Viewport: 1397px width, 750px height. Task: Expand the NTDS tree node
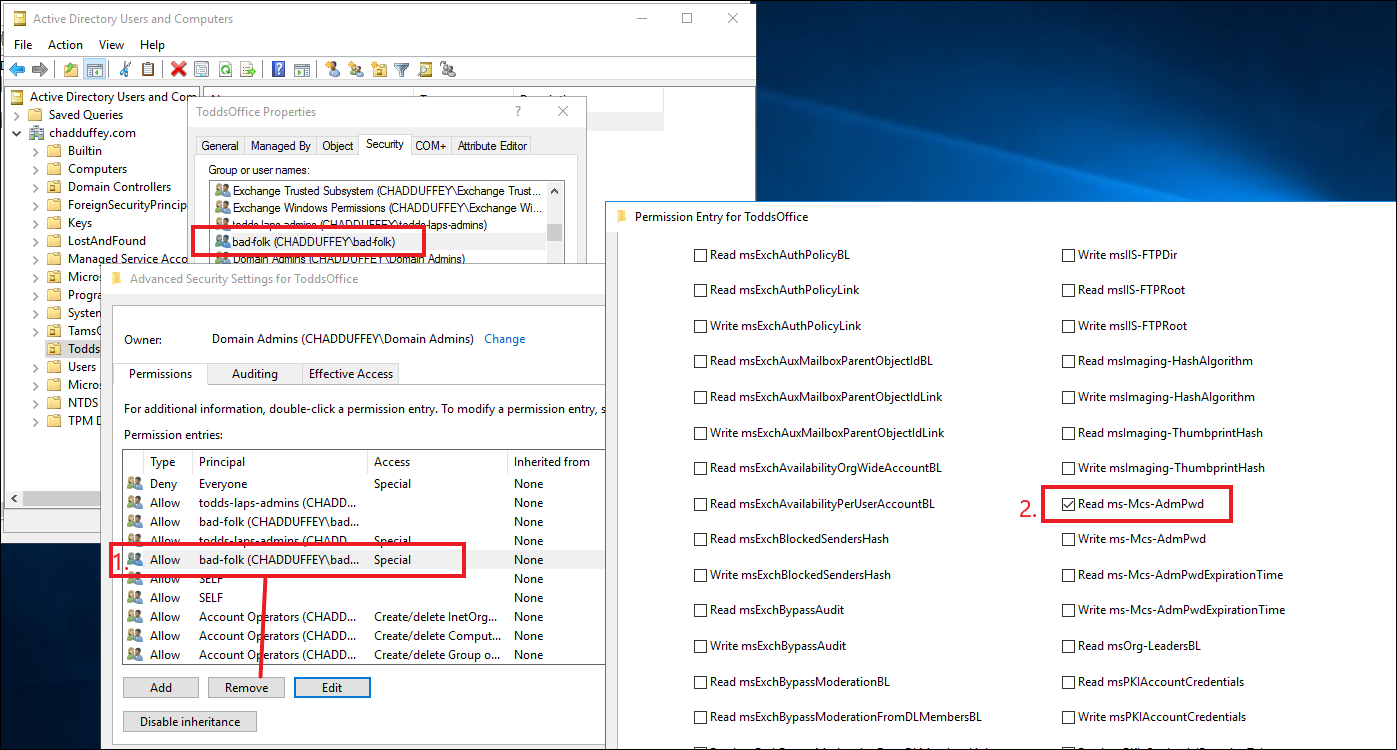36,403
